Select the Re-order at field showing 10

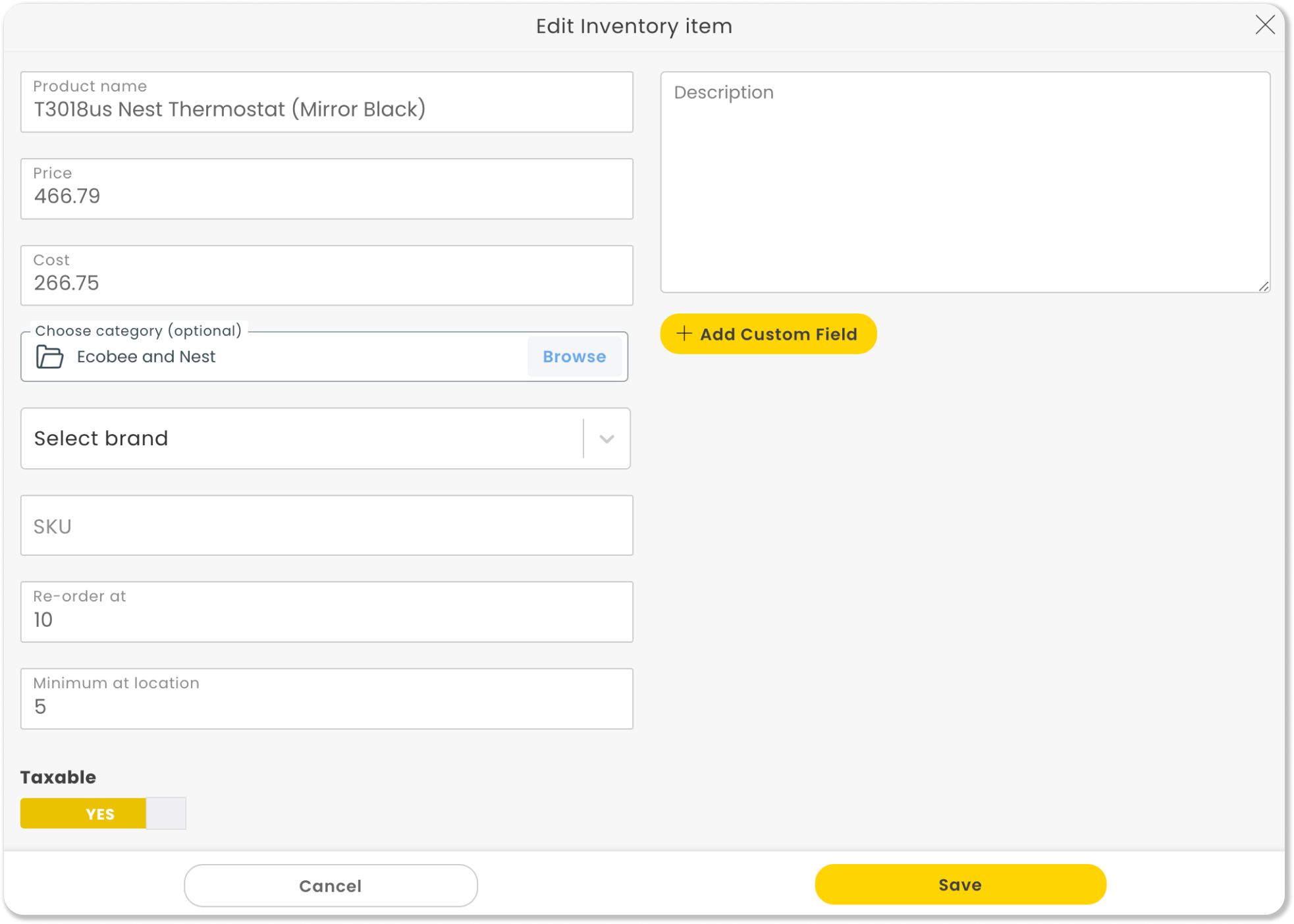point(327,612)
